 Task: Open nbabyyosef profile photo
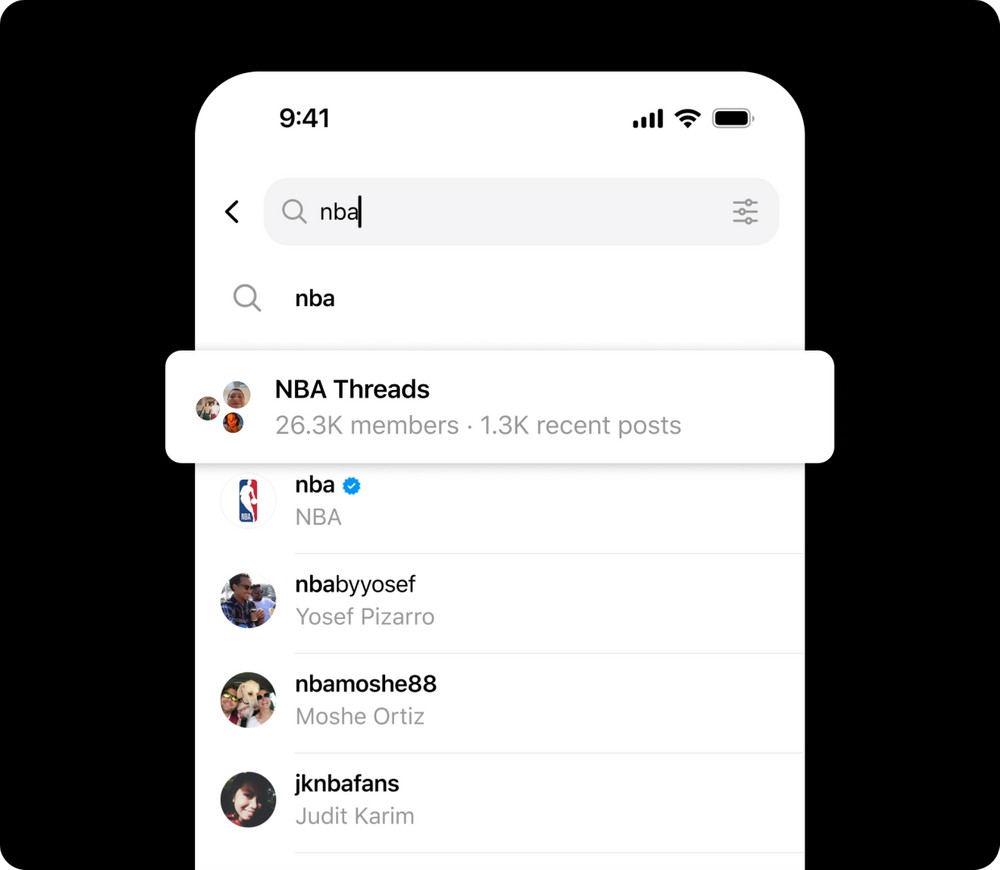[248, 600]
